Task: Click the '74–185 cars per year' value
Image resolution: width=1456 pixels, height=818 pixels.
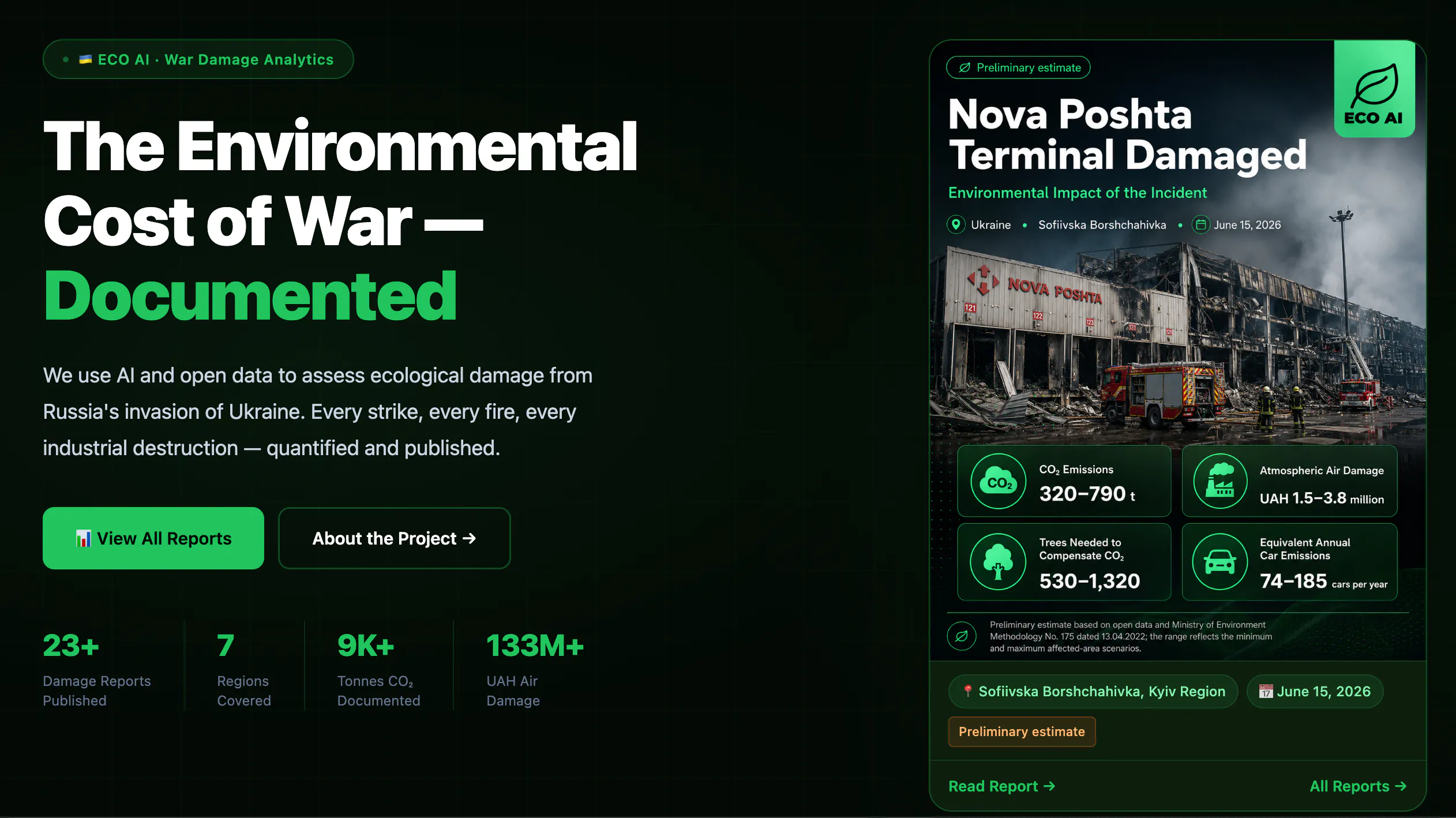Action: 1323,581
